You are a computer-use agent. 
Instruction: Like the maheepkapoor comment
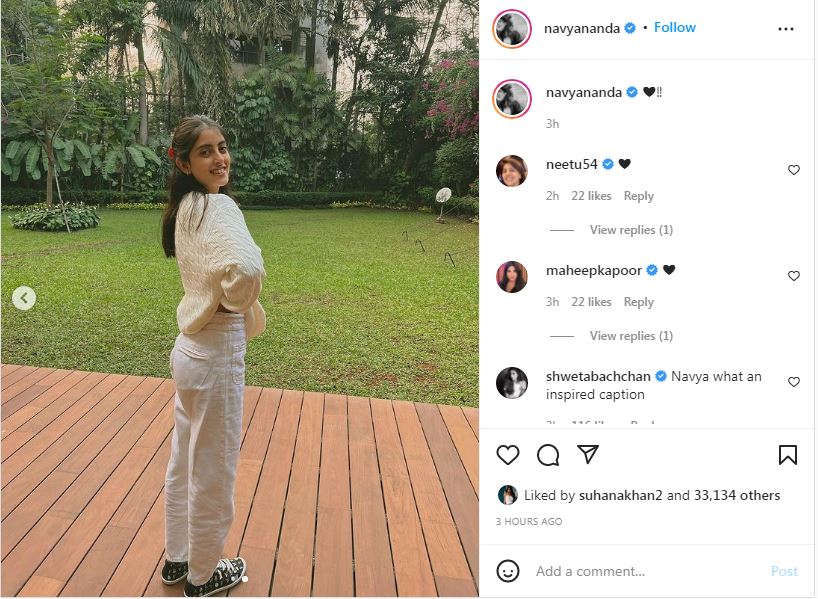[793, 275]
